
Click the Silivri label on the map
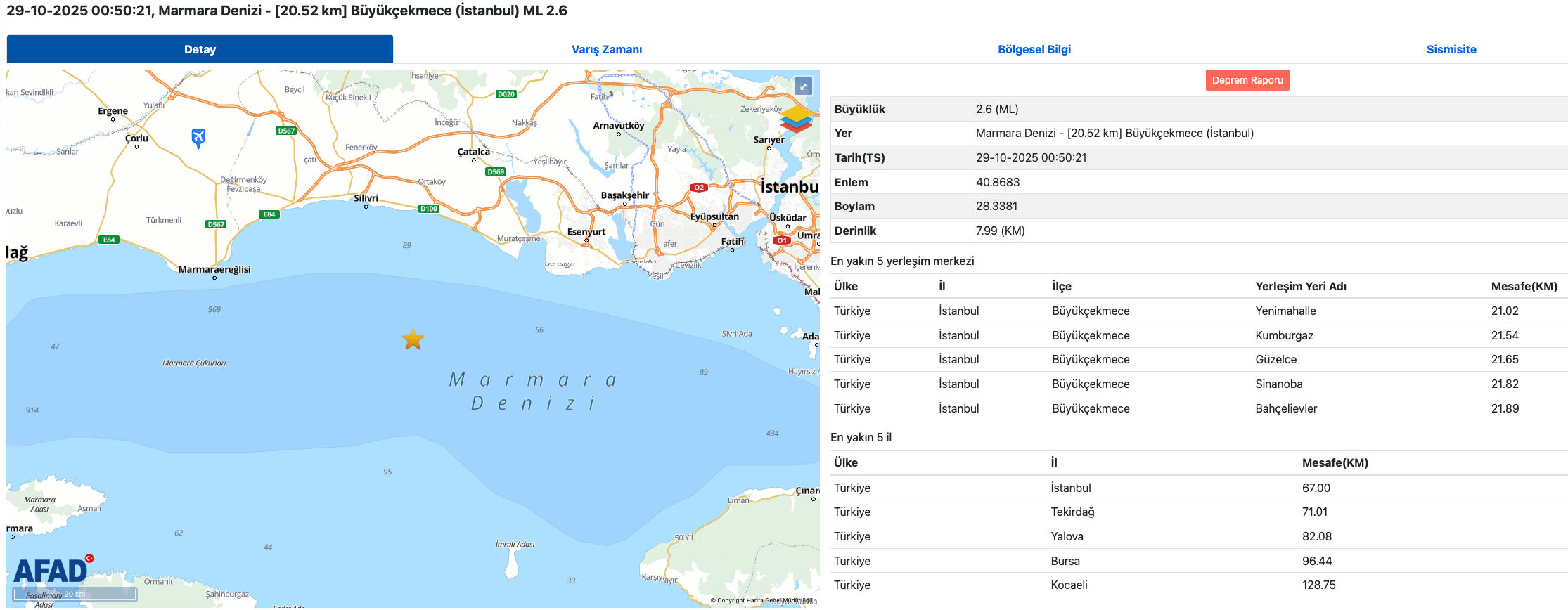(x=366, y=198)
